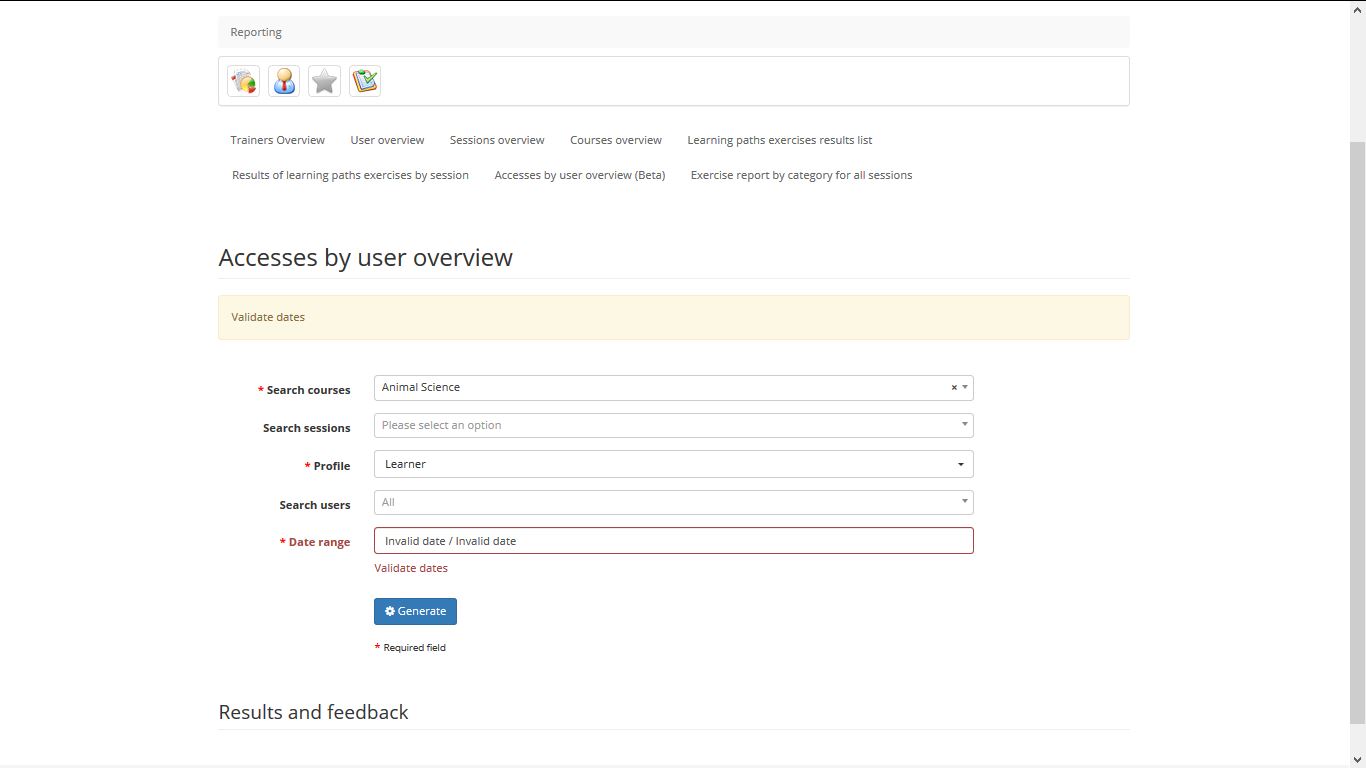Open the Trainers Overview report
The height and width of the screenshot is (768, 1366).
click(277, 140)
